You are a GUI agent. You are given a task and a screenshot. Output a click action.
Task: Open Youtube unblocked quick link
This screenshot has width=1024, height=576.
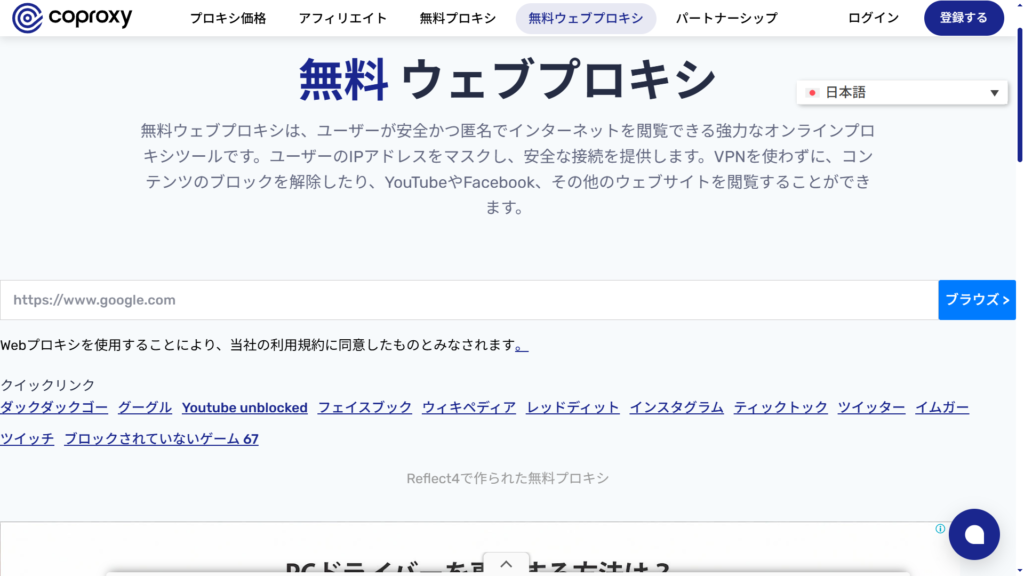(x=244, y=407)
